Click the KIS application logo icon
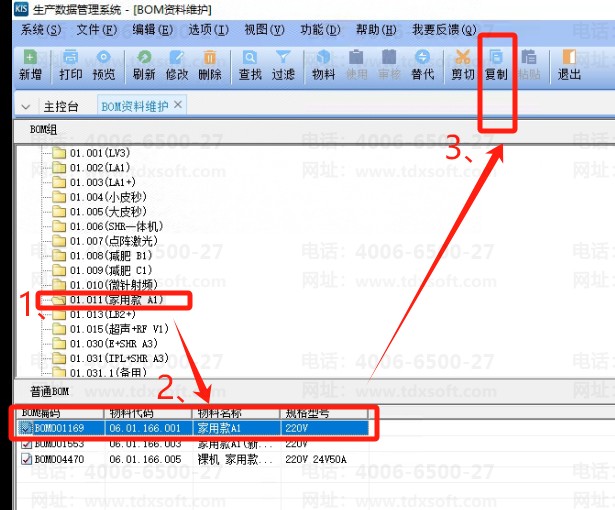 click(x=21, y=9)
